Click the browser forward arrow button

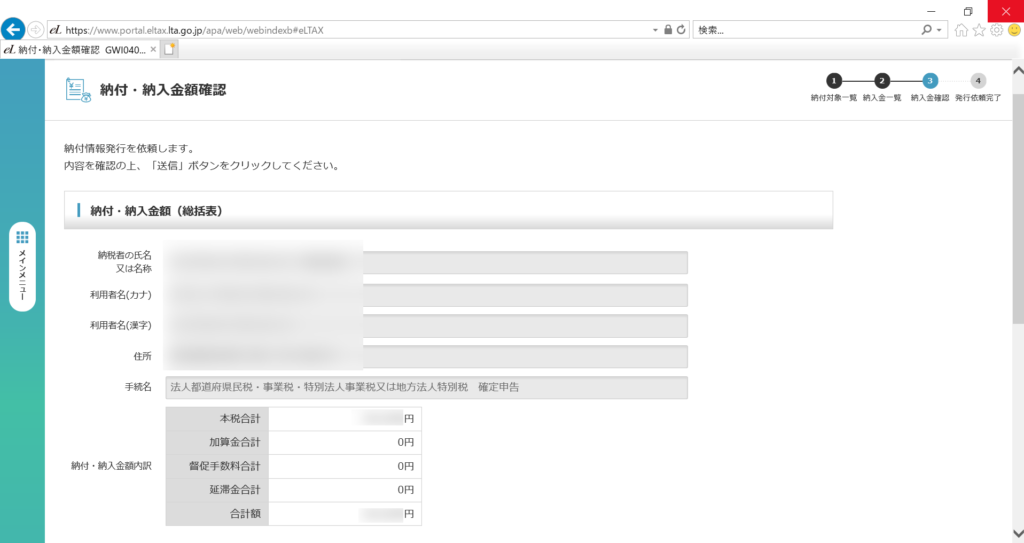click(37, 30)
